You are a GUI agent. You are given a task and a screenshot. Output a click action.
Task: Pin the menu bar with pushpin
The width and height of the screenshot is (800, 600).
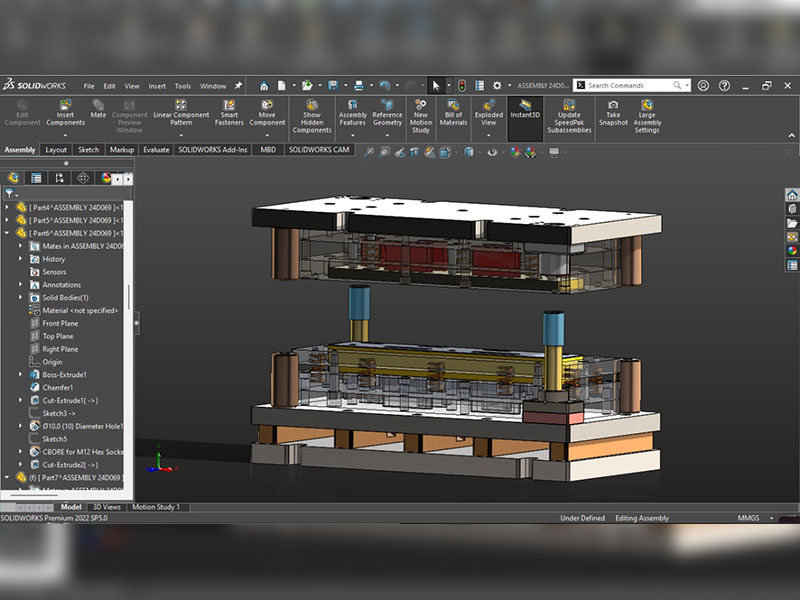tap(238, 86)
